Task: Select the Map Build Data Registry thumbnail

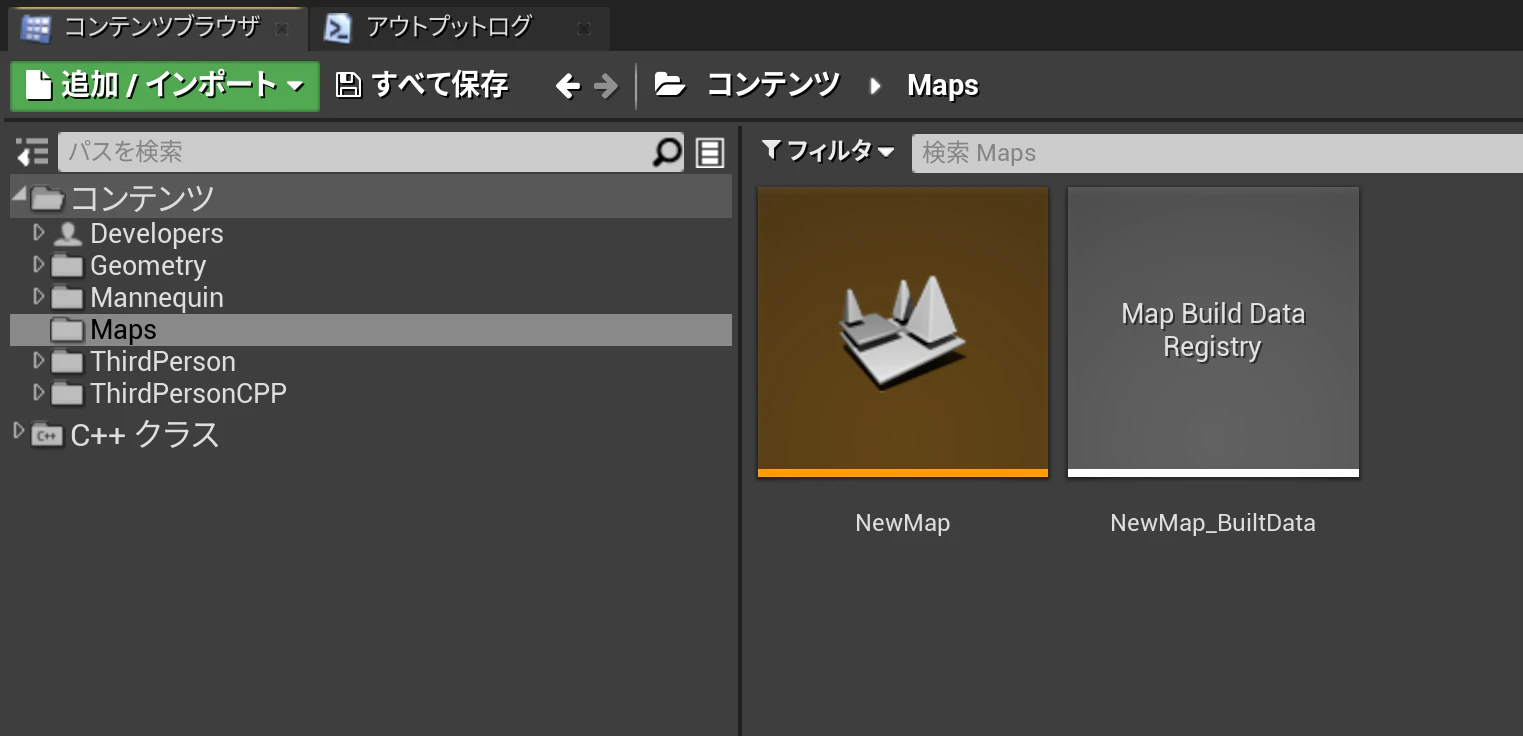Action: [1213, 332]
